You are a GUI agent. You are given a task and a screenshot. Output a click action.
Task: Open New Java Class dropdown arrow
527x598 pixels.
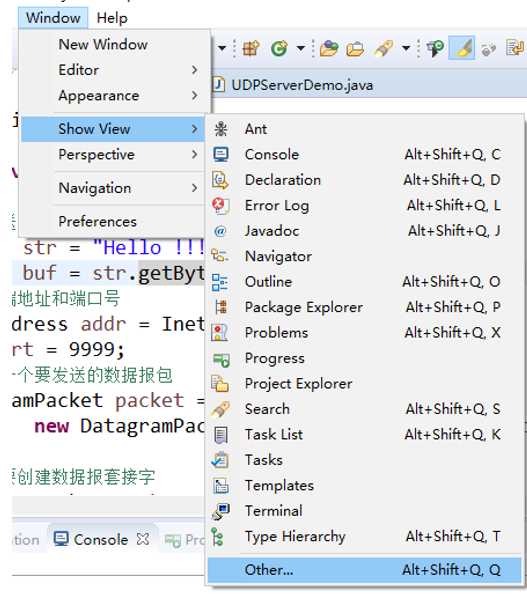(x=301, y=49)
